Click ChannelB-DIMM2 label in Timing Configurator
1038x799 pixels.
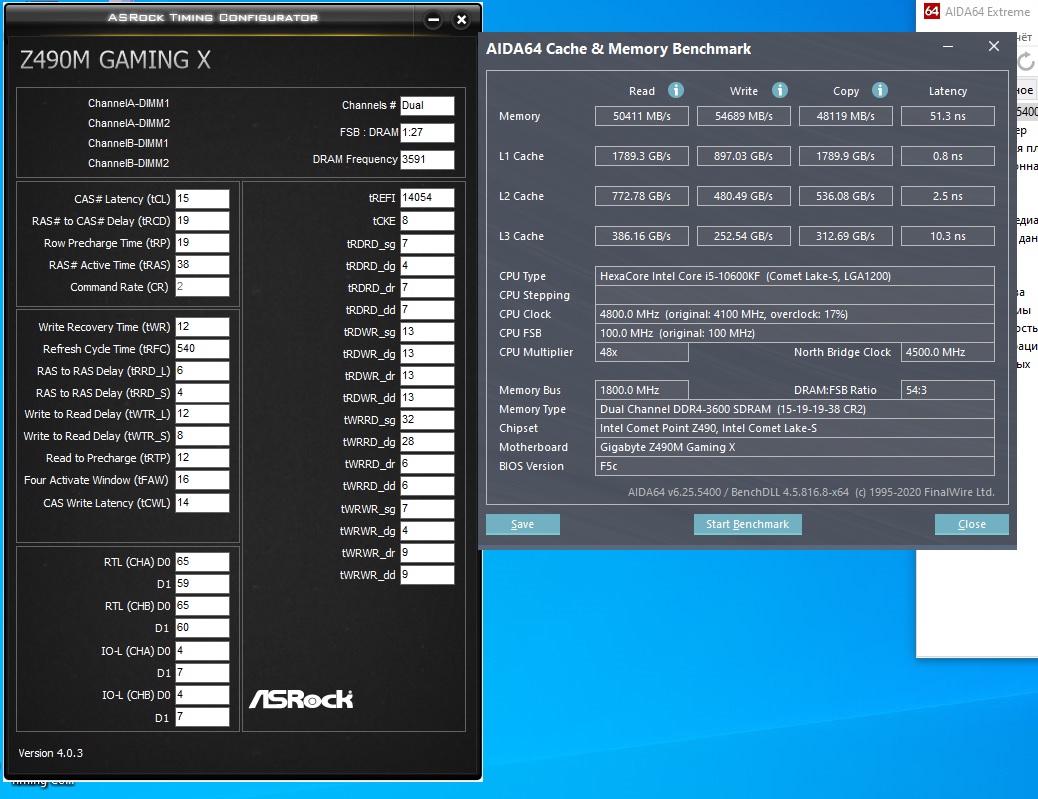[x=129, y=163]
